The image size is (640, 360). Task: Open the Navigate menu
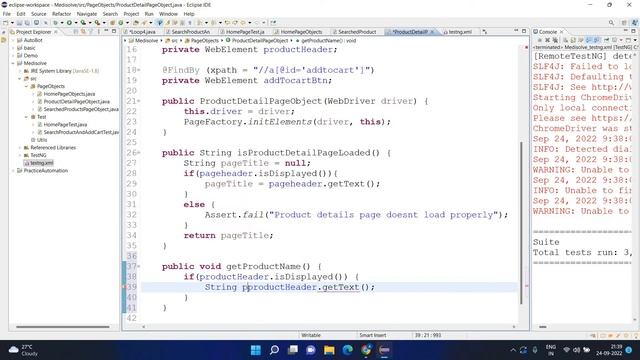(87, 14)
